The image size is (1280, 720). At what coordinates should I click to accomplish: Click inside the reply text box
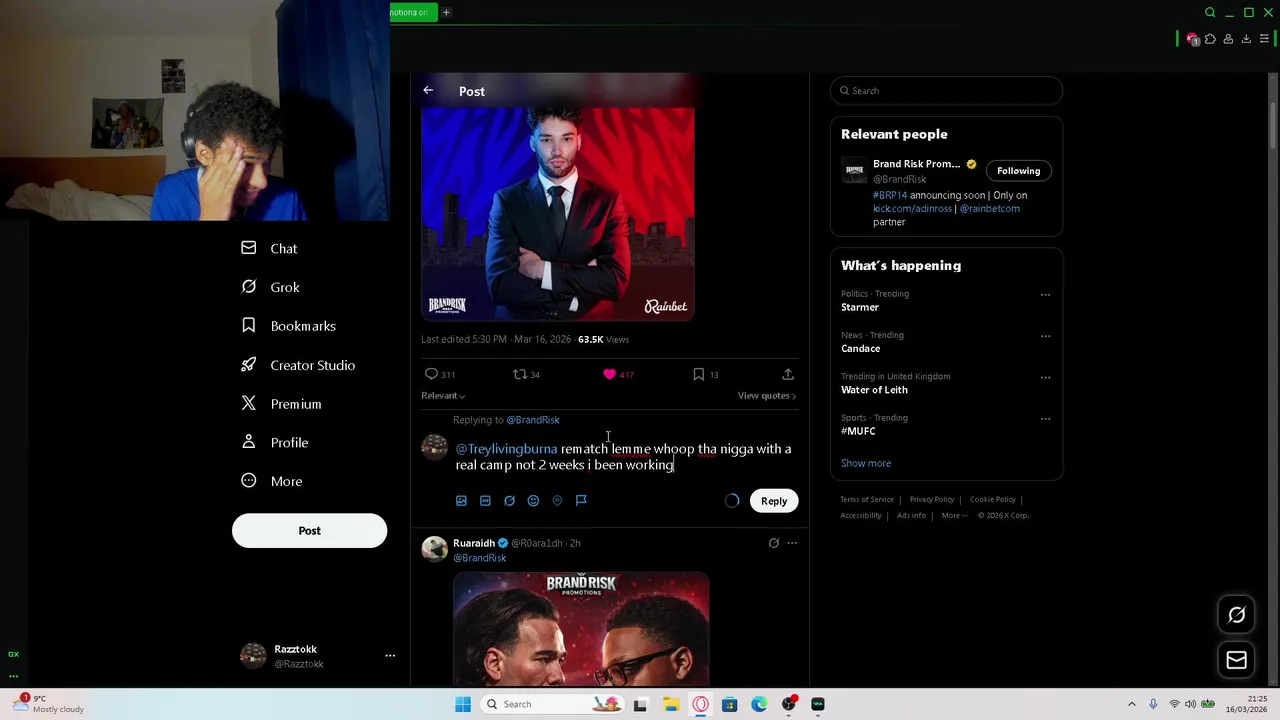[624, 457]
